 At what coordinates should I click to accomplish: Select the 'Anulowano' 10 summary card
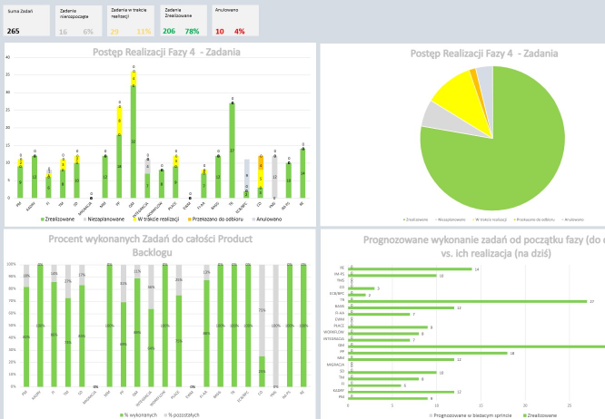(x=235, y=20)
